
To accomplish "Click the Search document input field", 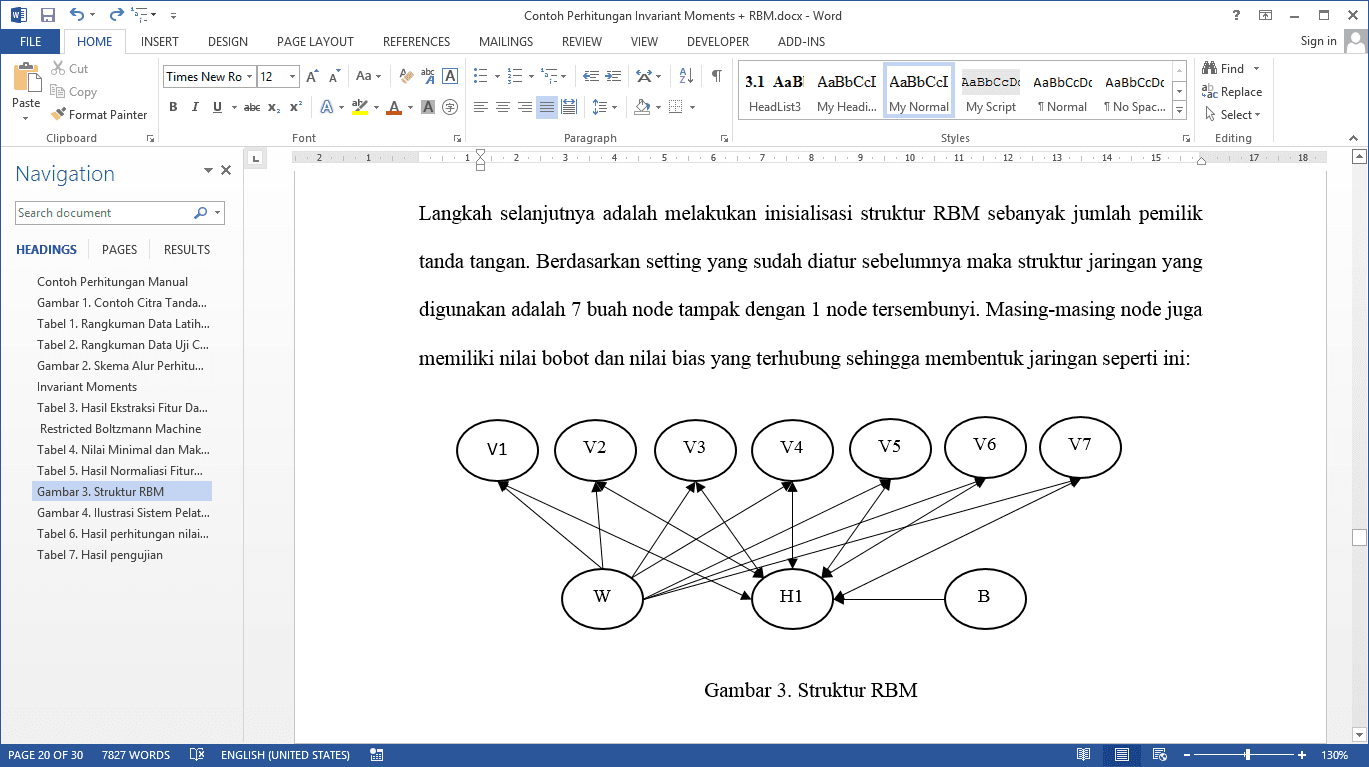I will tap(104, 213).
